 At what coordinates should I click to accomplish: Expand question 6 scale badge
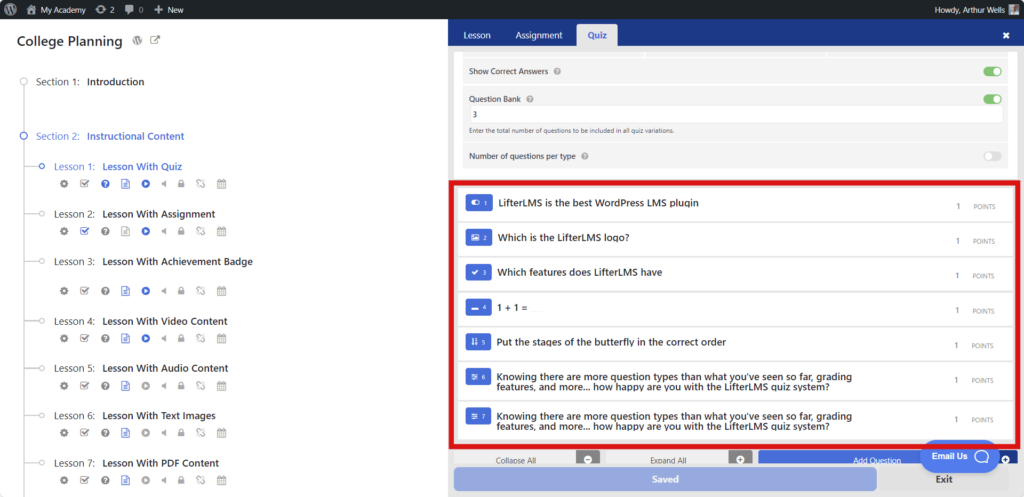478,377
